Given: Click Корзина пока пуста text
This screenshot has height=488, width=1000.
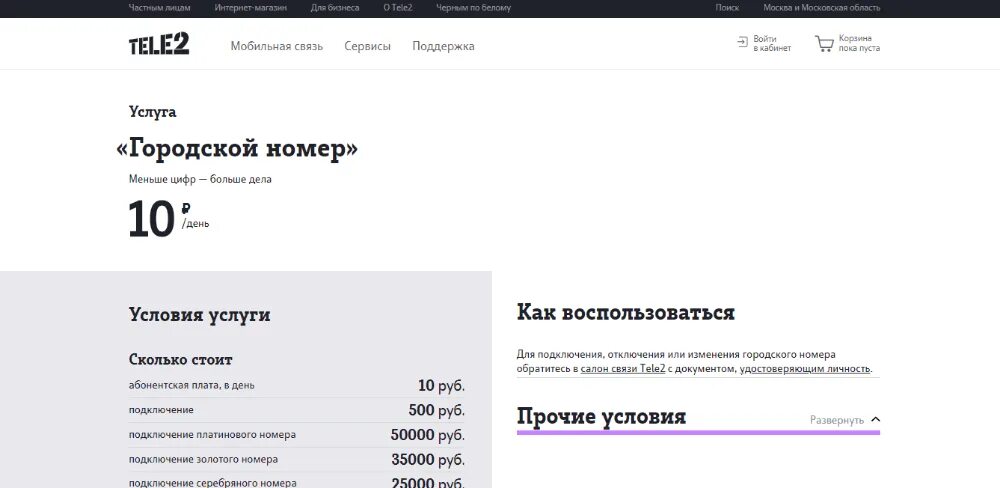Looking at the screenshot, I should coord(859,43).
